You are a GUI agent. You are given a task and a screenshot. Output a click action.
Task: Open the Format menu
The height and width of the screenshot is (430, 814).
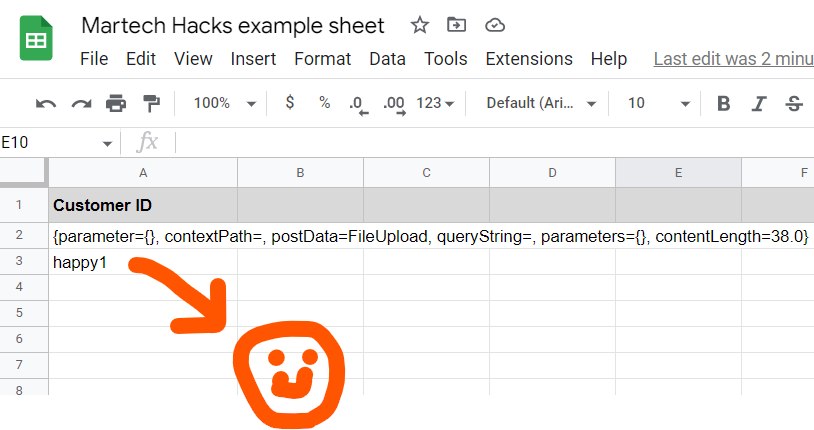(322, 59)
